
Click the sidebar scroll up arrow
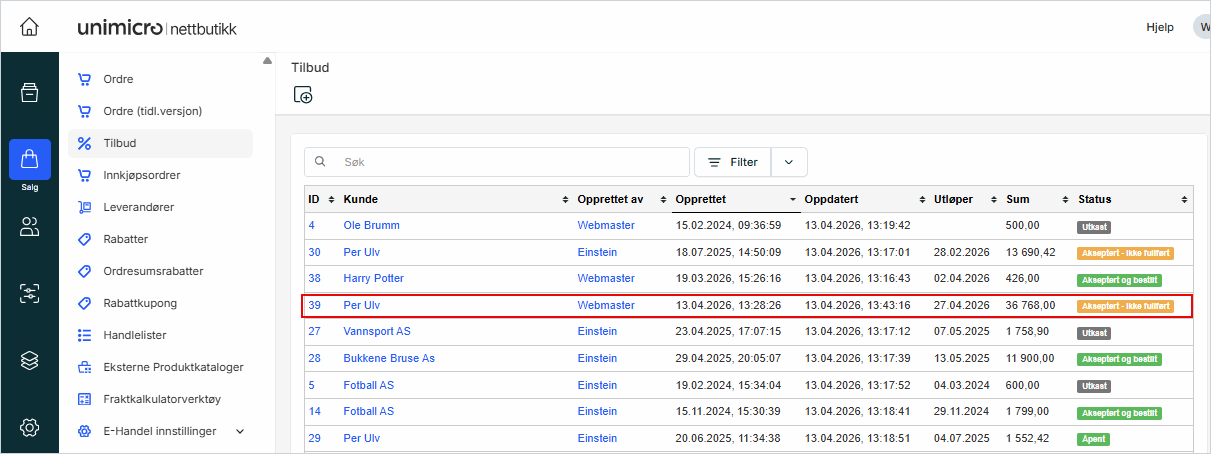click(267, 61)
